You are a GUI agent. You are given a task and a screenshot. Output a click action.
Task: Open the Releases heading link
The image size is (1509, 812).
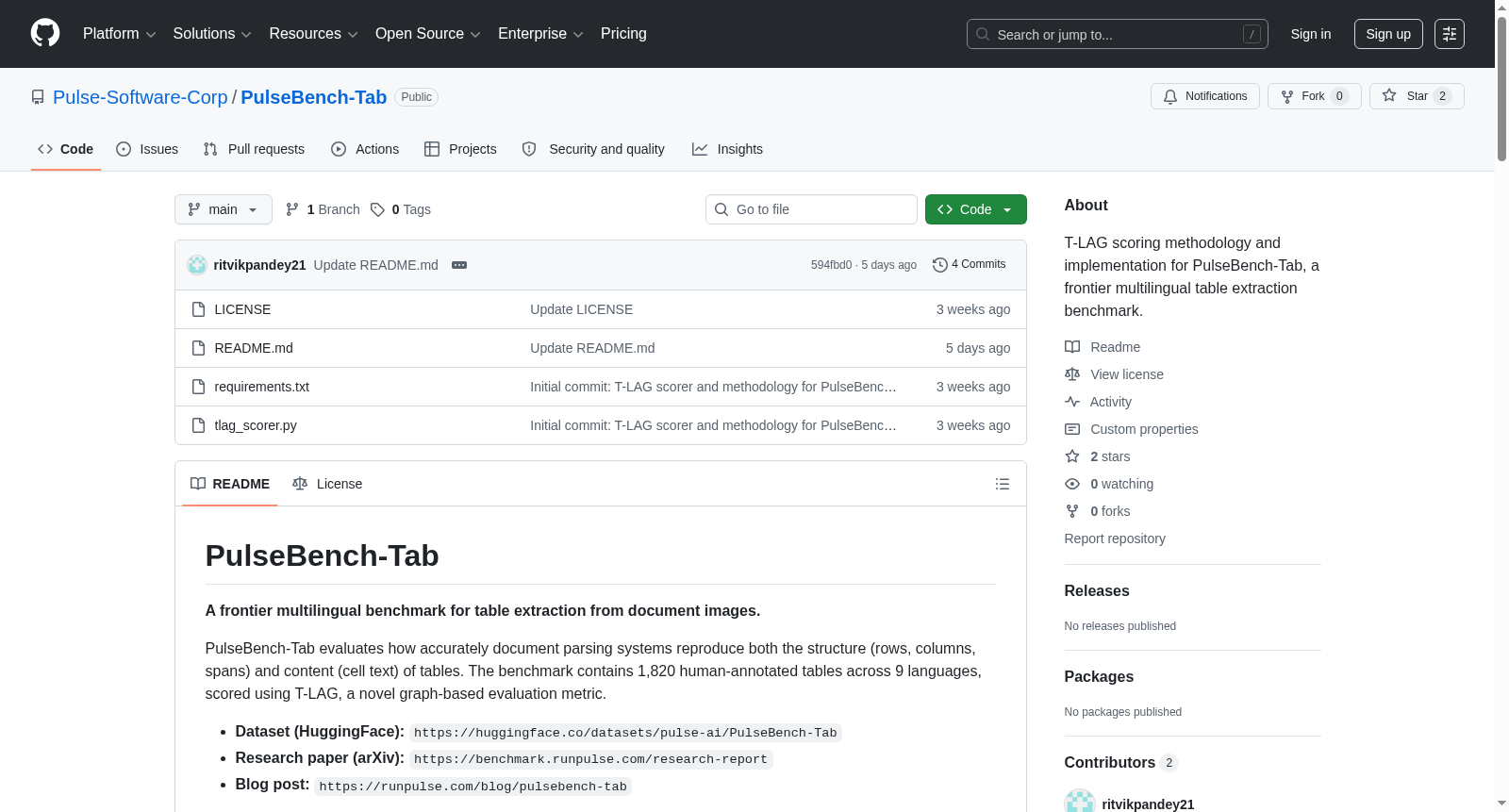point(1097,591)
